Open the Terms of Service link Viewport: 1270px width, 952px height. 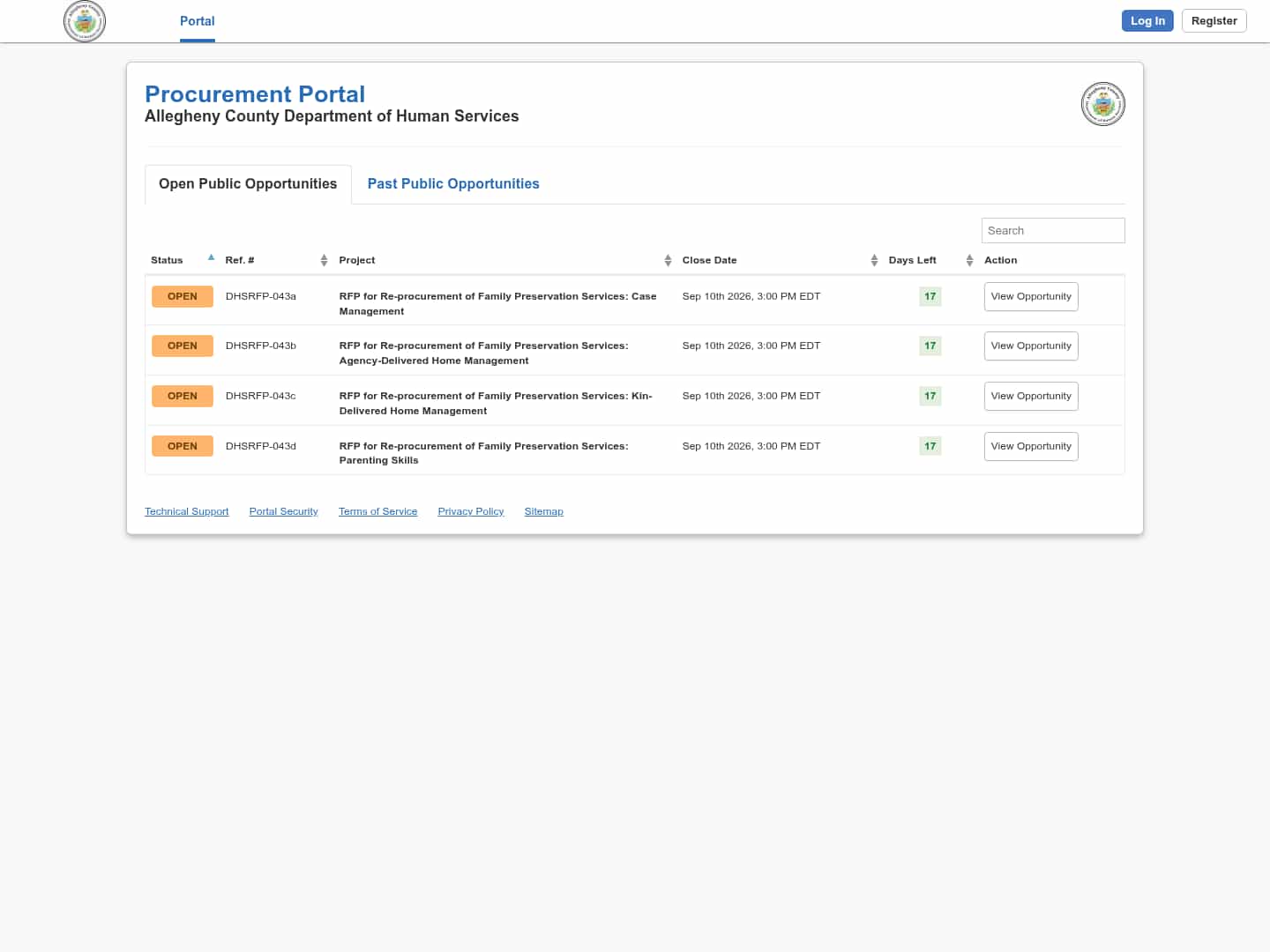pyautogui.click(x=377, y=511)
